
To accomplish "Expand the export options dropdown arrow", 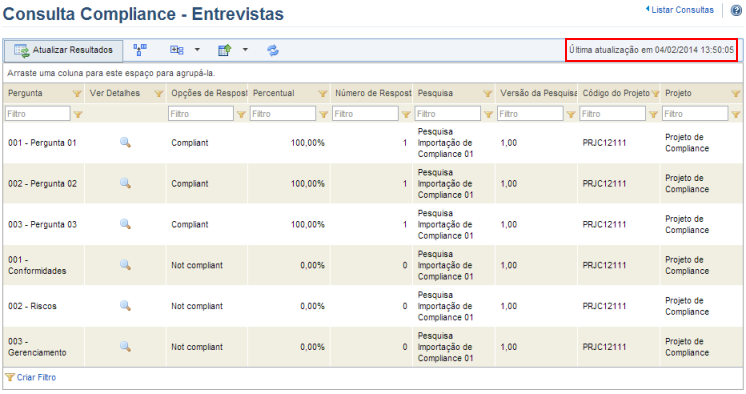I will 245,49.
